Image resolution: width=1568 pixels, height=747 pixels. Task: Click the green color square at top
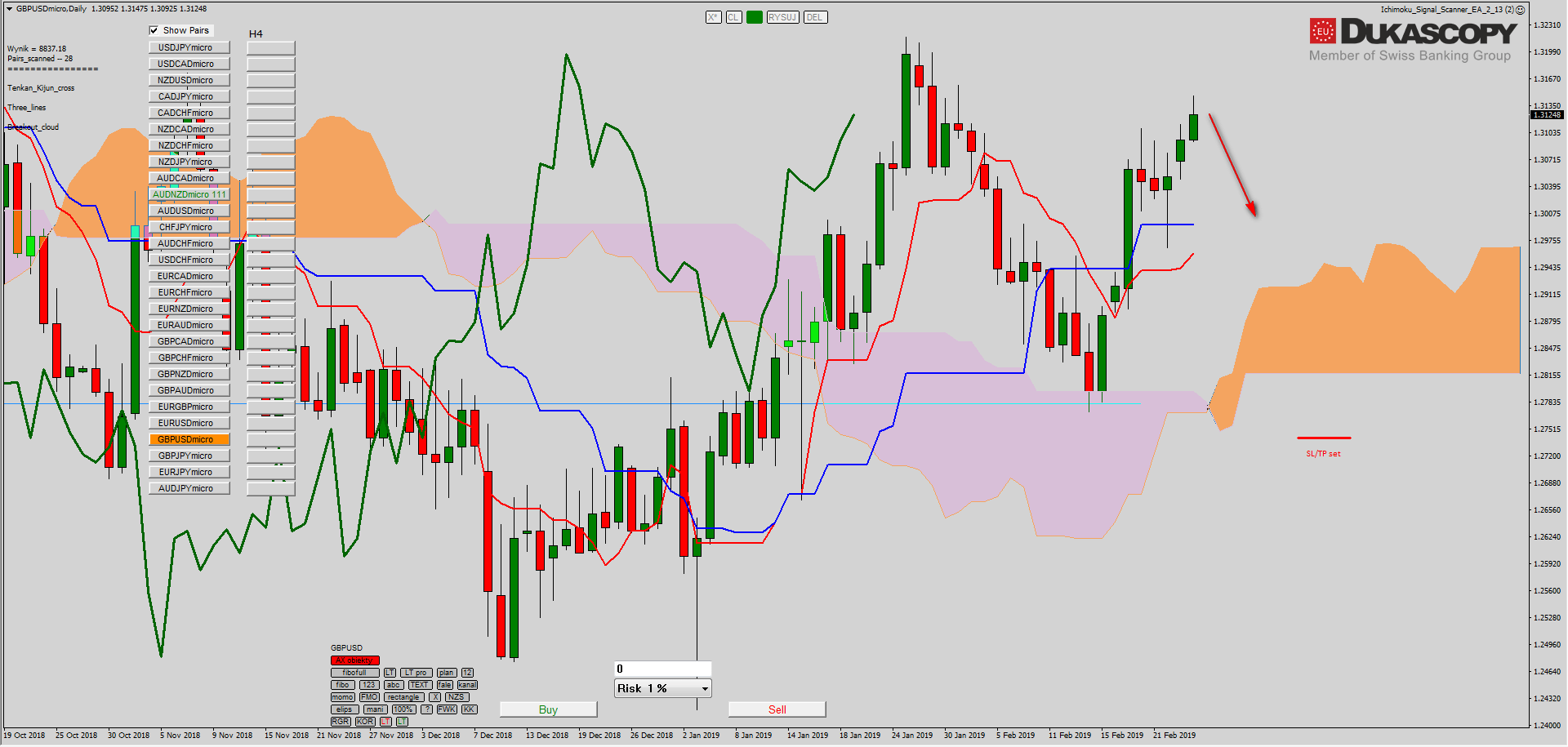click(754, 17)
